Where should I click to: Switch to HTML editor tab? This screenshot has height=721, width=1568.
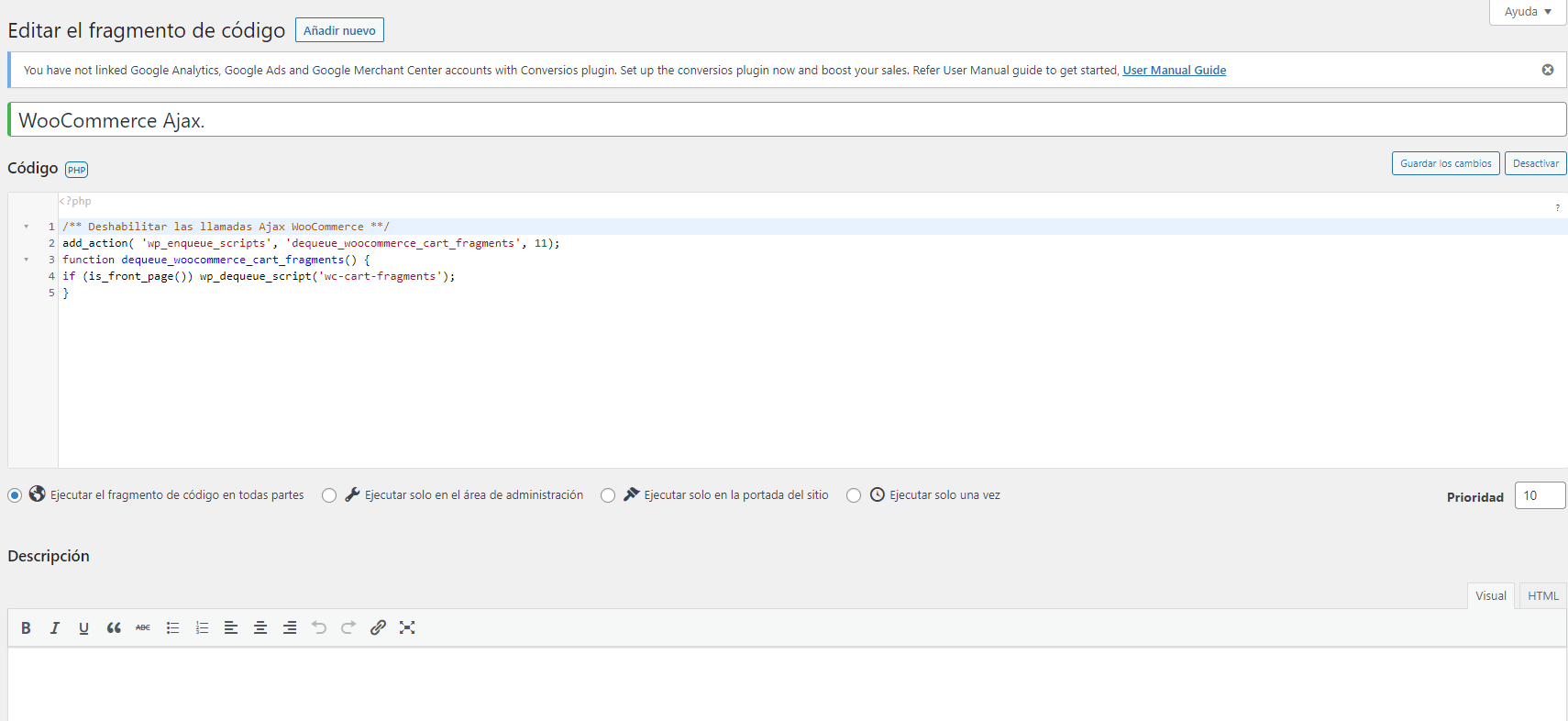click(x=1543, y=595)
